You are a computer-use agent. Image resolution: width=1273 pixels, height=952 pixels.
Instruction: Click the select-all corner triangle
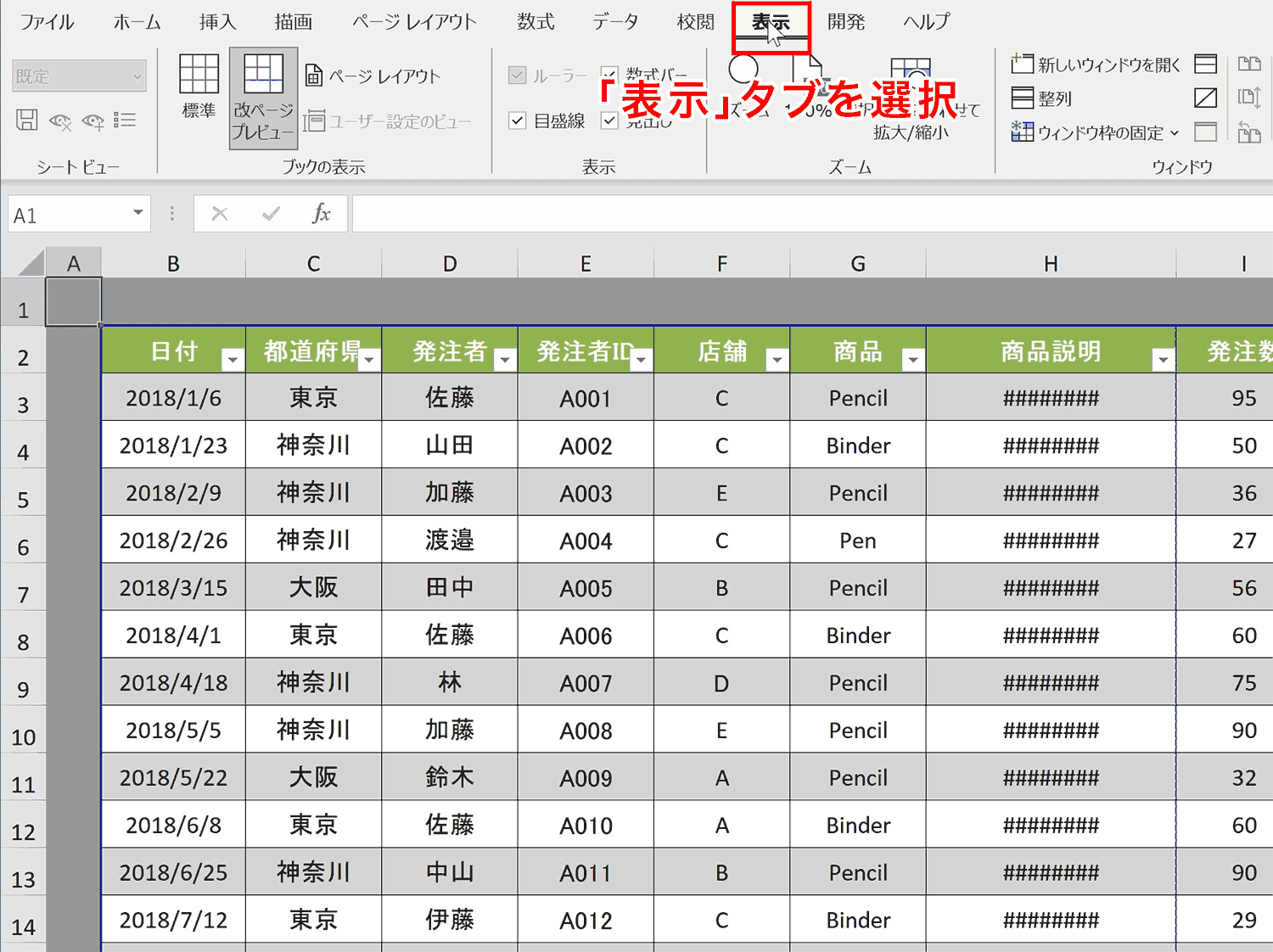tap(31, 263)
